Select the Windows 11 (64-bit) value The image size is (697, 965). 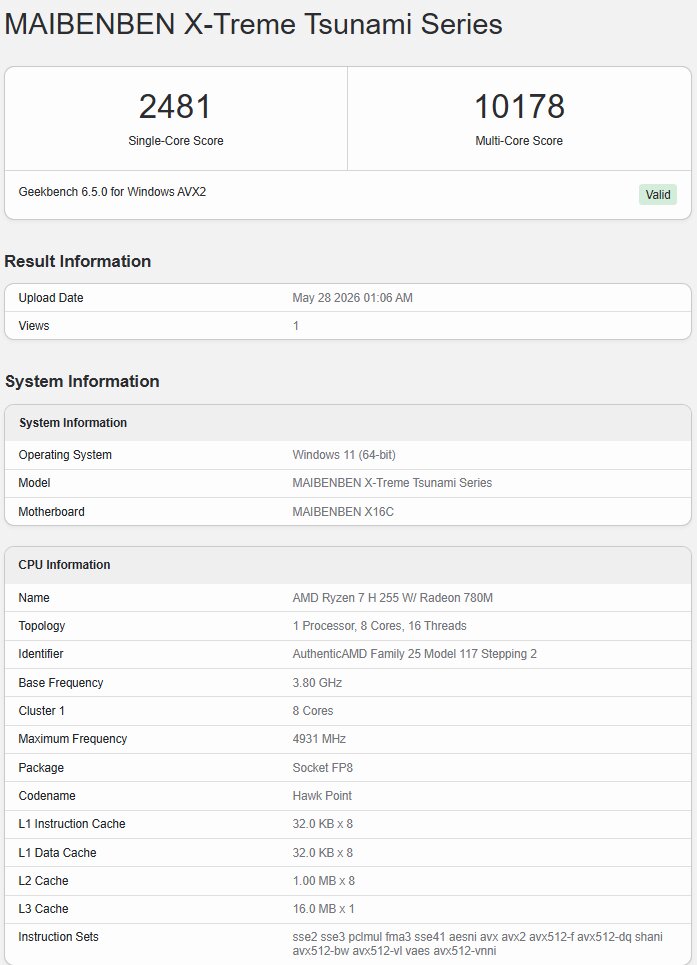click(x=344, y=455)
